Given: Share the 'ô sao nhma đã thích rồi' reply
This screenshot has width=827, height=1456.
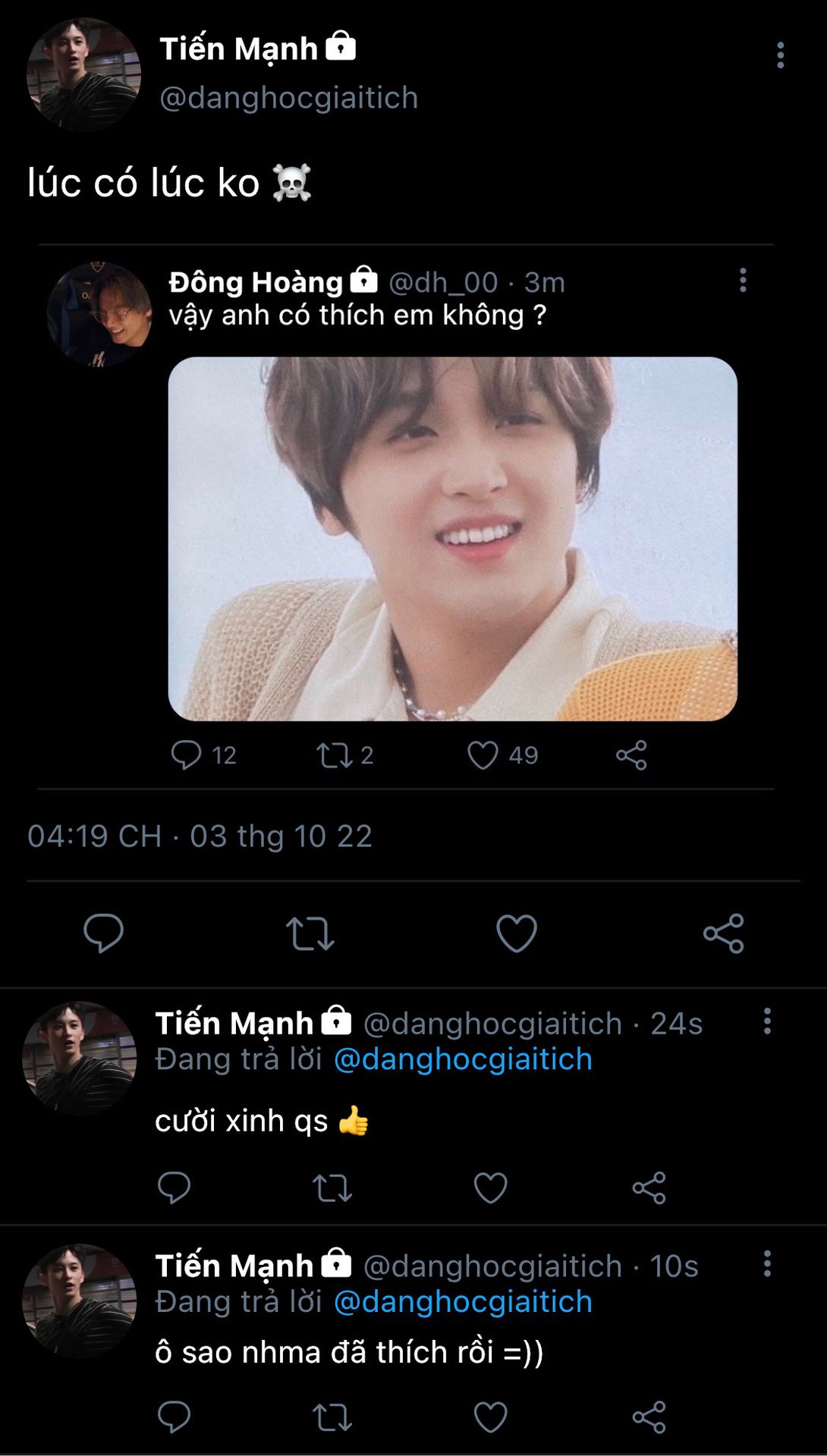Looking at the screenshot, I should (649, 1417).
